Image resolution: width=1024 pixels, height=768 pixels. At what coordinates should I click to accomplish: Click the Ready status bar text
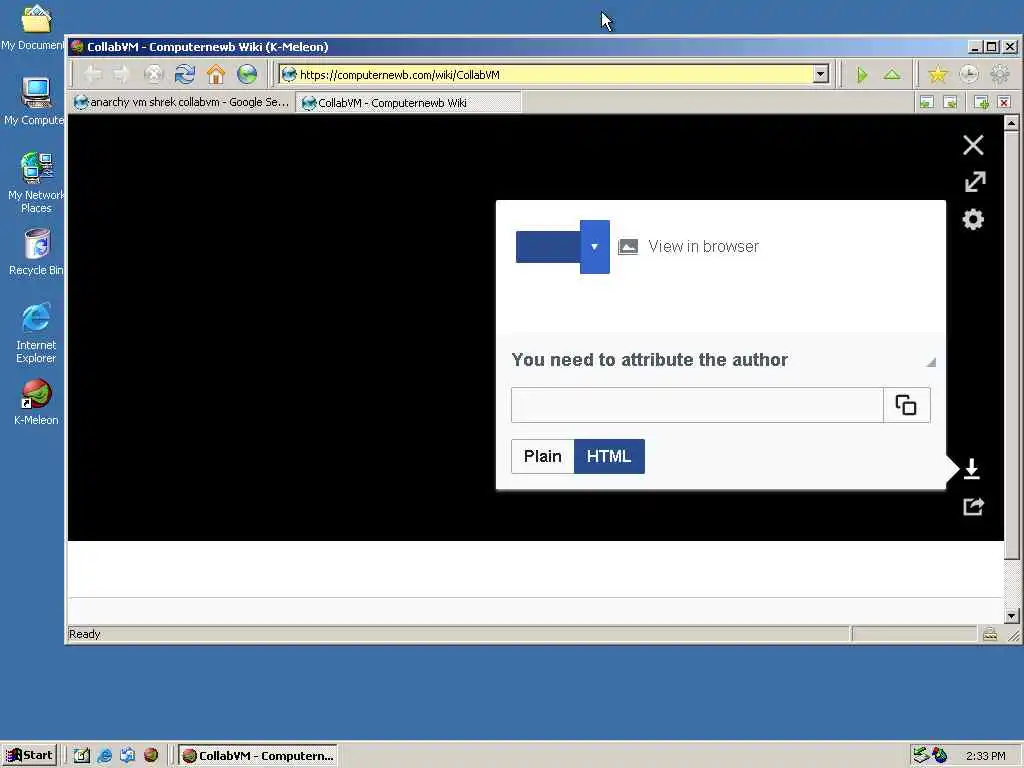click(85, 634)
